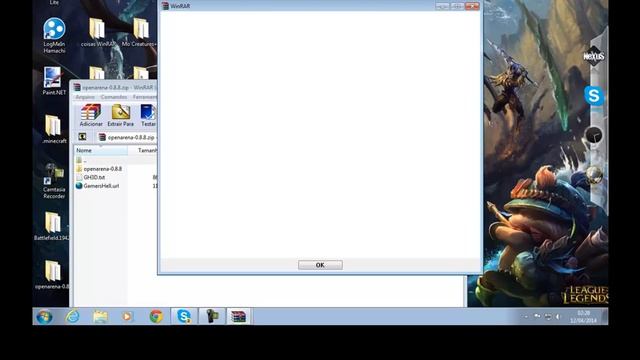The width and height of the screenshot is (640, 360).
Task: Click the openarena-0.8.8.zip path field
Action: (127, 138)
